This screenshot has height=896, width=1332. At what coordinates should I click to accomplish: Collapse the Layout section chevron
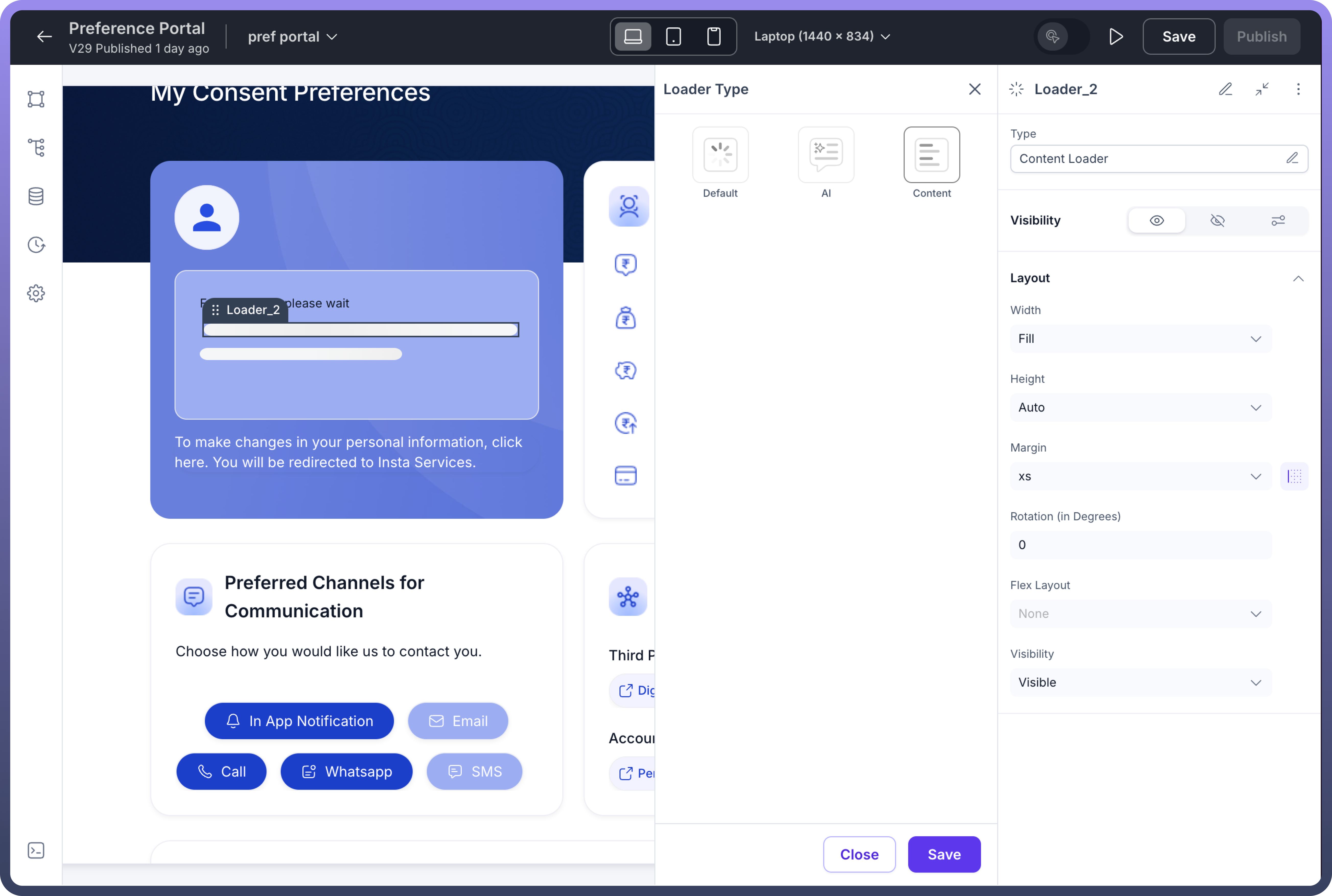[x=1298, y=278]
